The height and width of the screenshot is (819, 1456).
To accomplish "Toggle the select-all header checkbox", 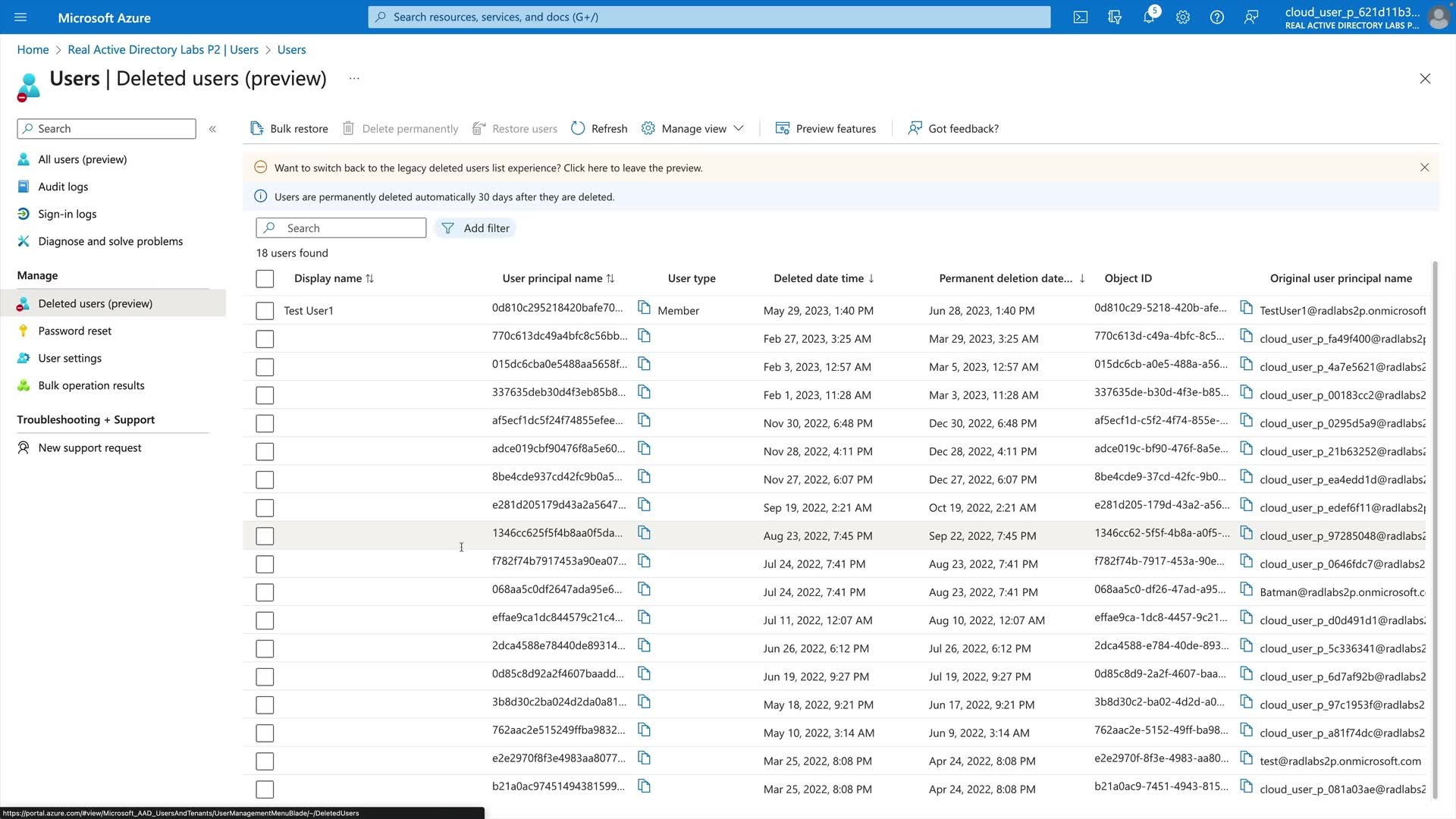I will [x=265, y=279].
